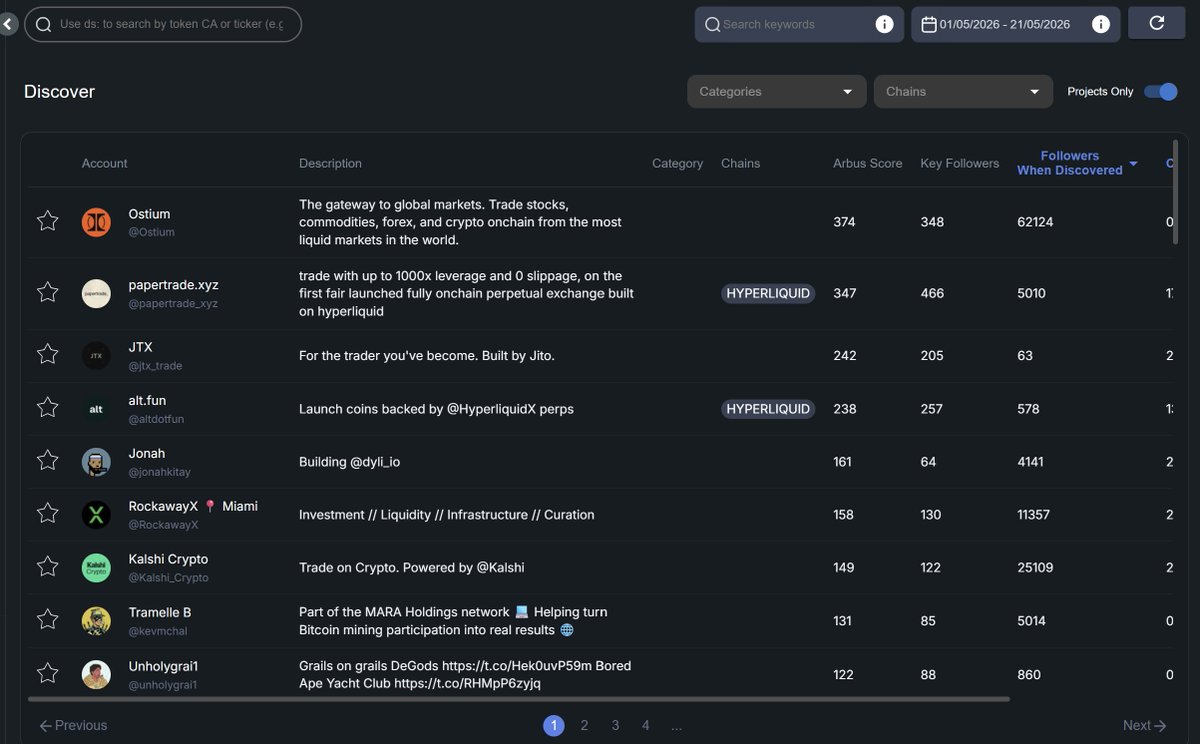Star the RockawayX account
Screen dimensions: 1200x744
(x=47, y=513)
